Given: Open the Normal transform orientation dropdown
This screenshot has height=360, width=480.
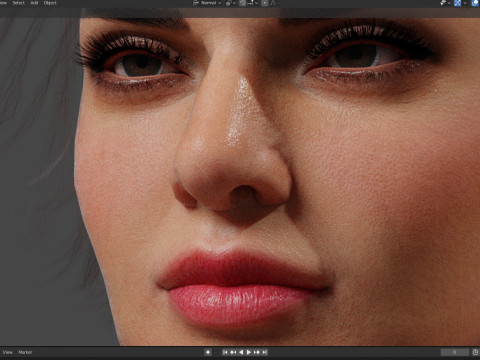Looking at the screenshot, I should (208, 3).
